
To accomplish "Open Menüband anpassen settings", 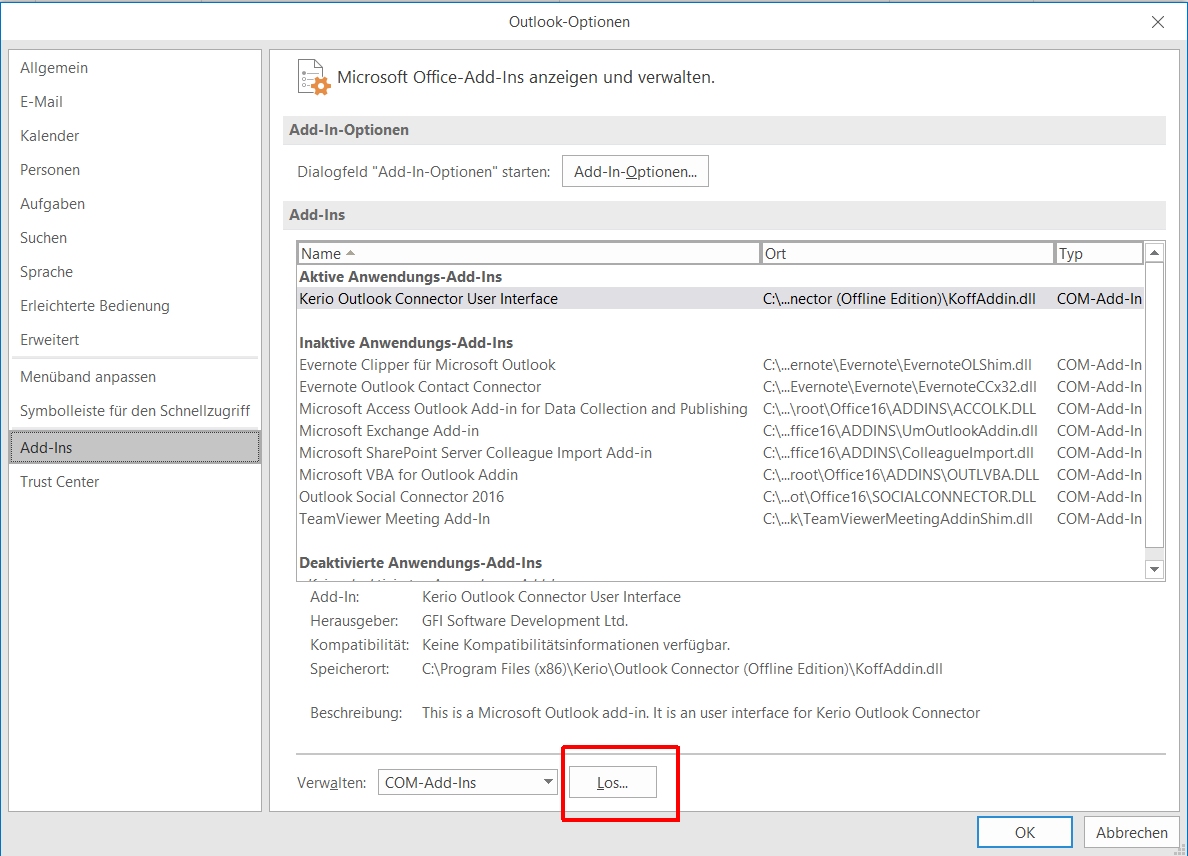I will coord(135,376).
